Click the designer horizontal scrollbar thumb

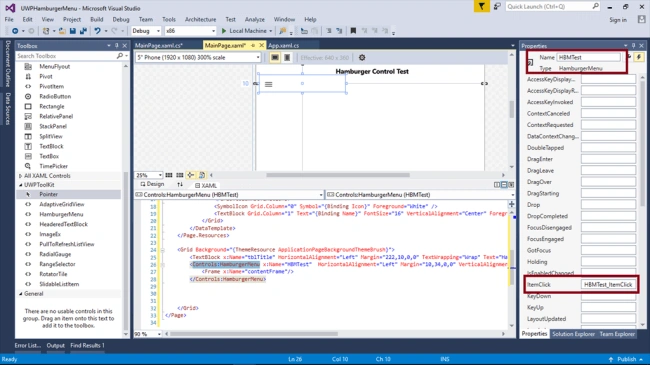(x=338, y=175)
